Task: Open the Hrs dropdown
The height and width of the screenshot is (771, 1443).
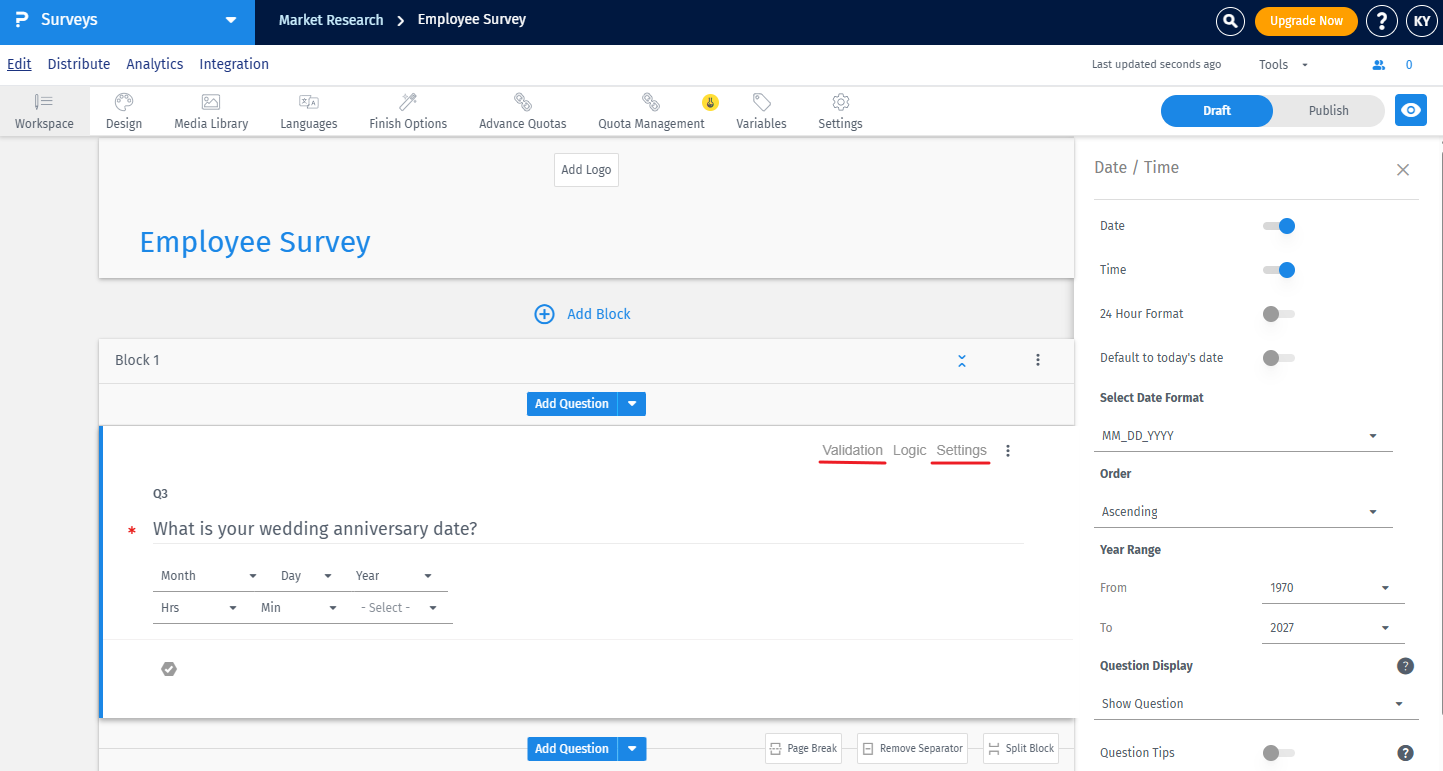Action: 199,608
